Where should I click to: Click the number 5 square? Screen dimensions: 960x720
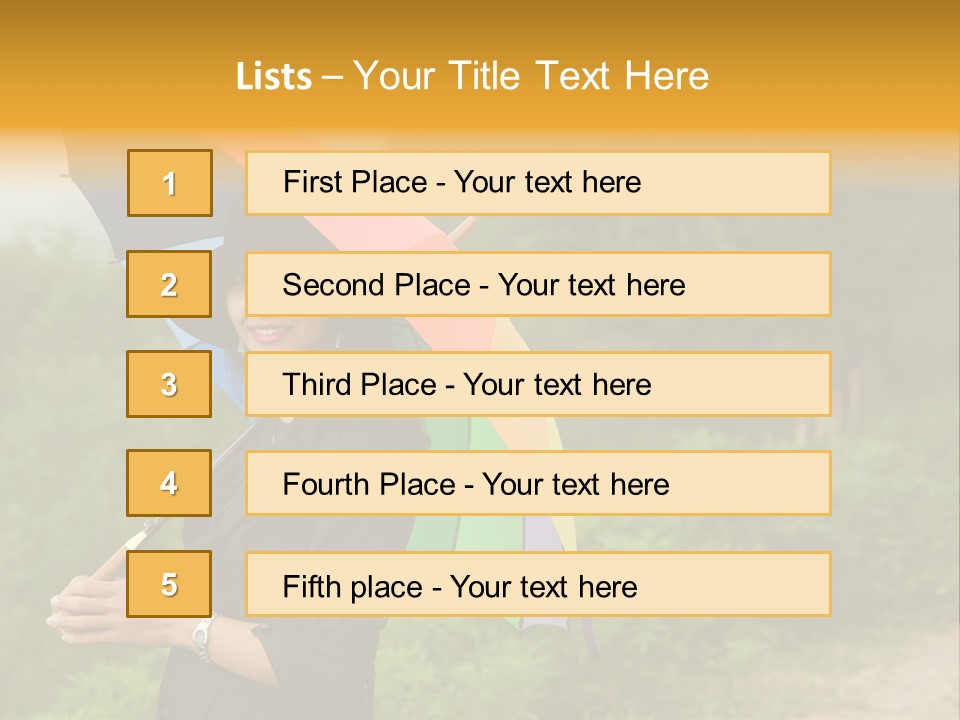[x=169, y=584]
